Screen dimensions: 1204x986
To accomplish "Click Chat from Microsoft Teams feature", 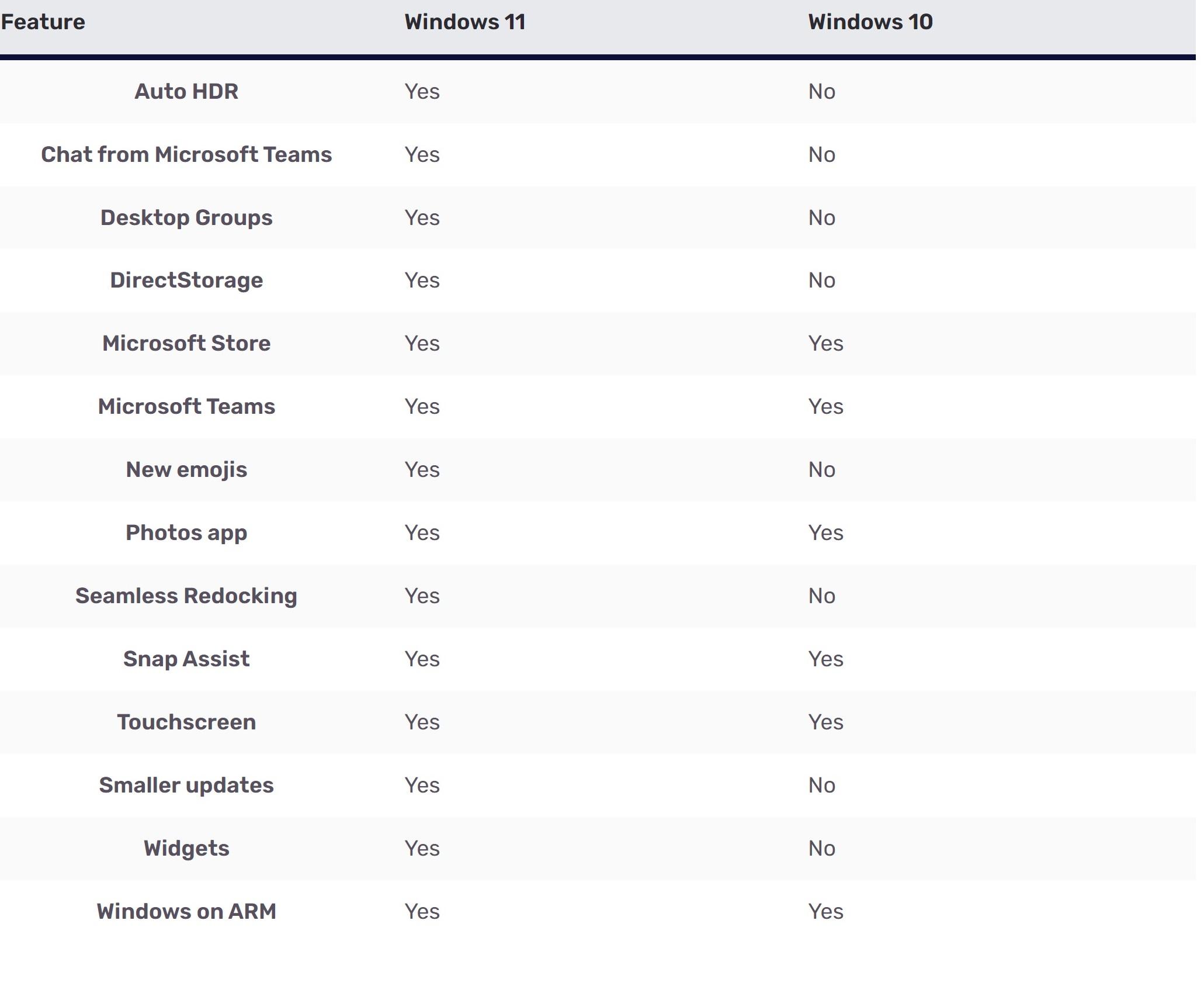I will click(x=186, y=155).
